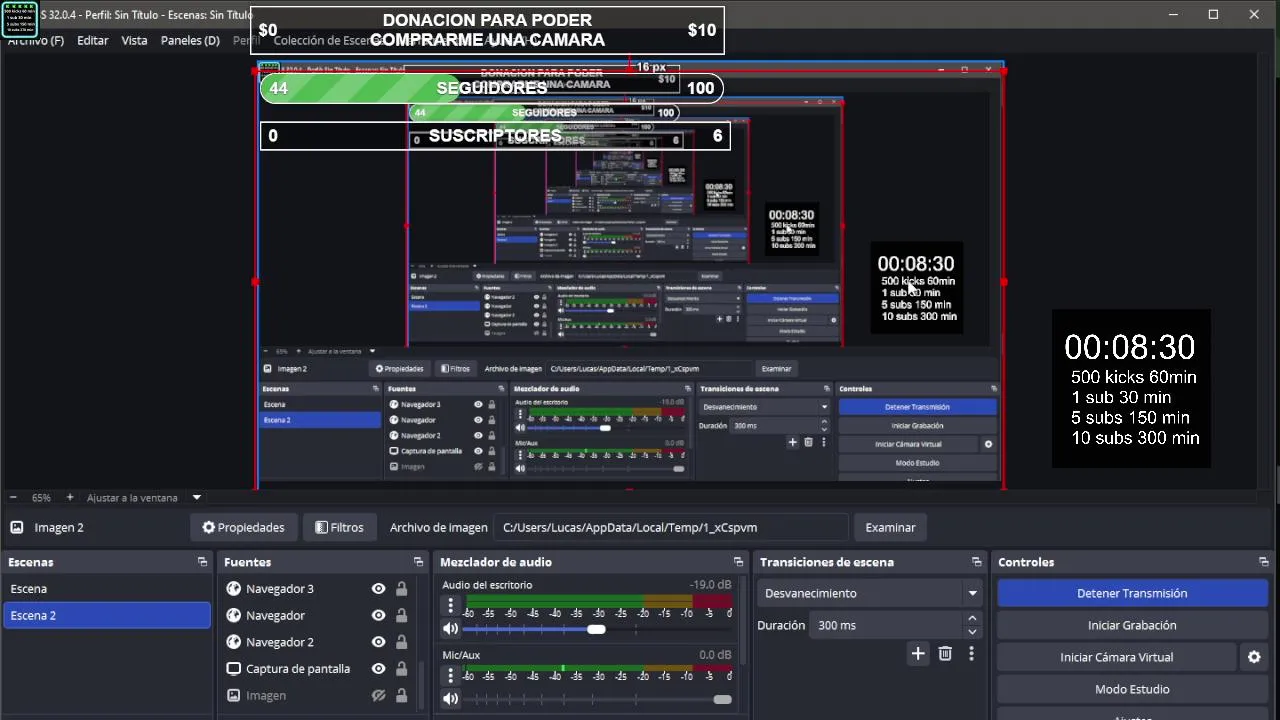Open the Desvanecimiento transition dropdown

pyautogui.click(x=868, y=593)
